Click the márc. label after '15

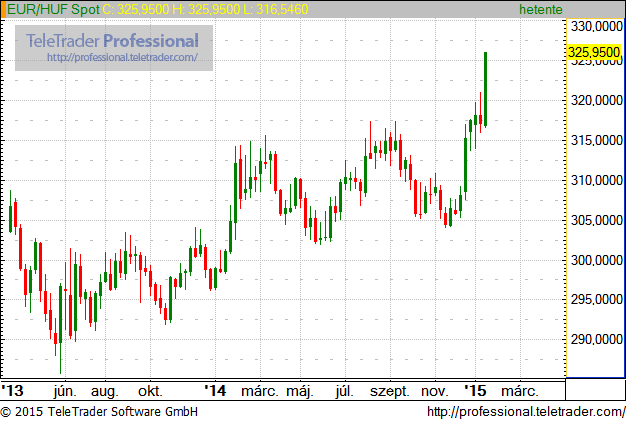click(x=520, y=391)
